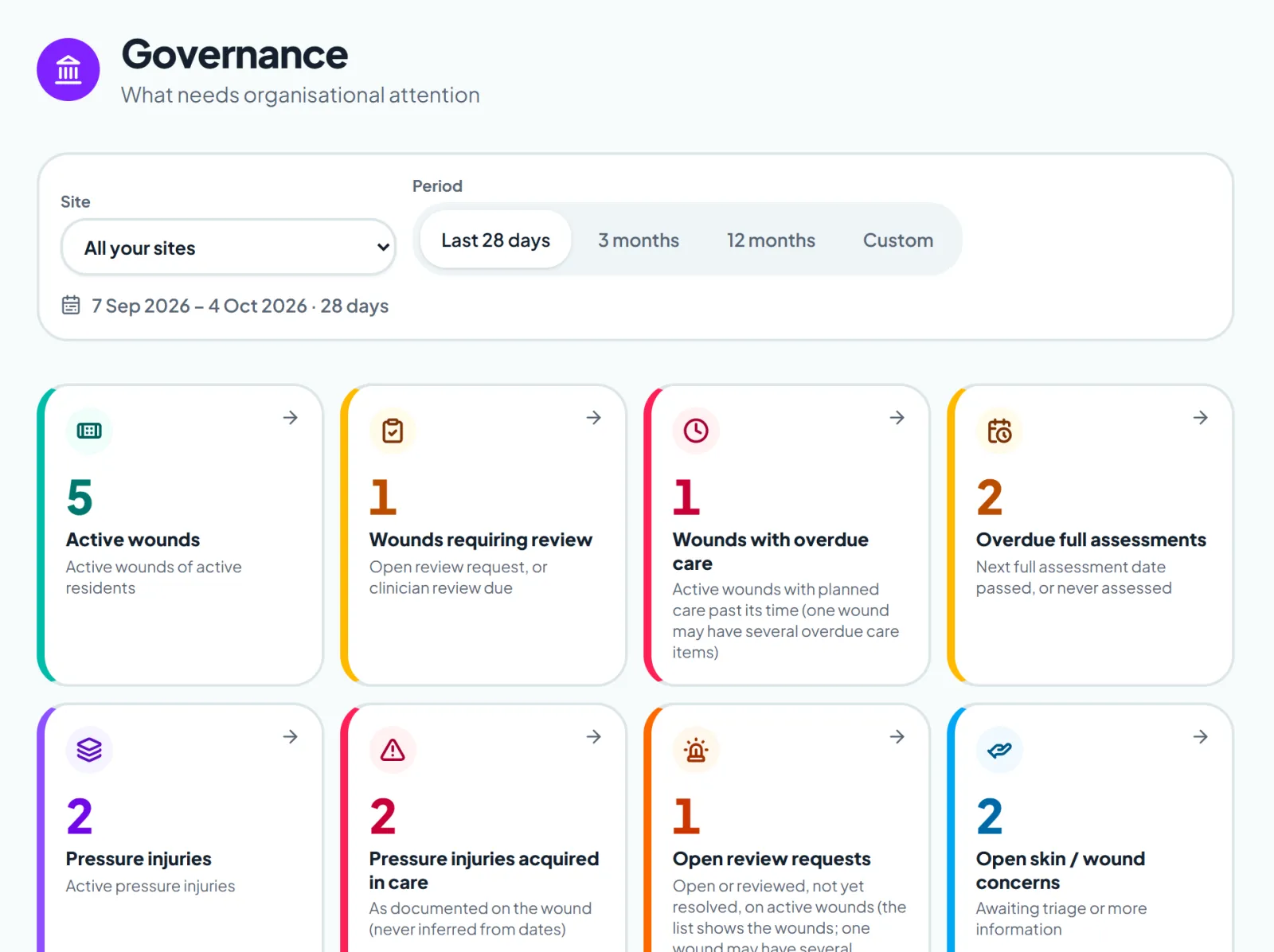The height and width of the screenshot is (952, 1274).
Task: Click the arrow on Open skin / wound concerns
Action: tap(1201, 737)
